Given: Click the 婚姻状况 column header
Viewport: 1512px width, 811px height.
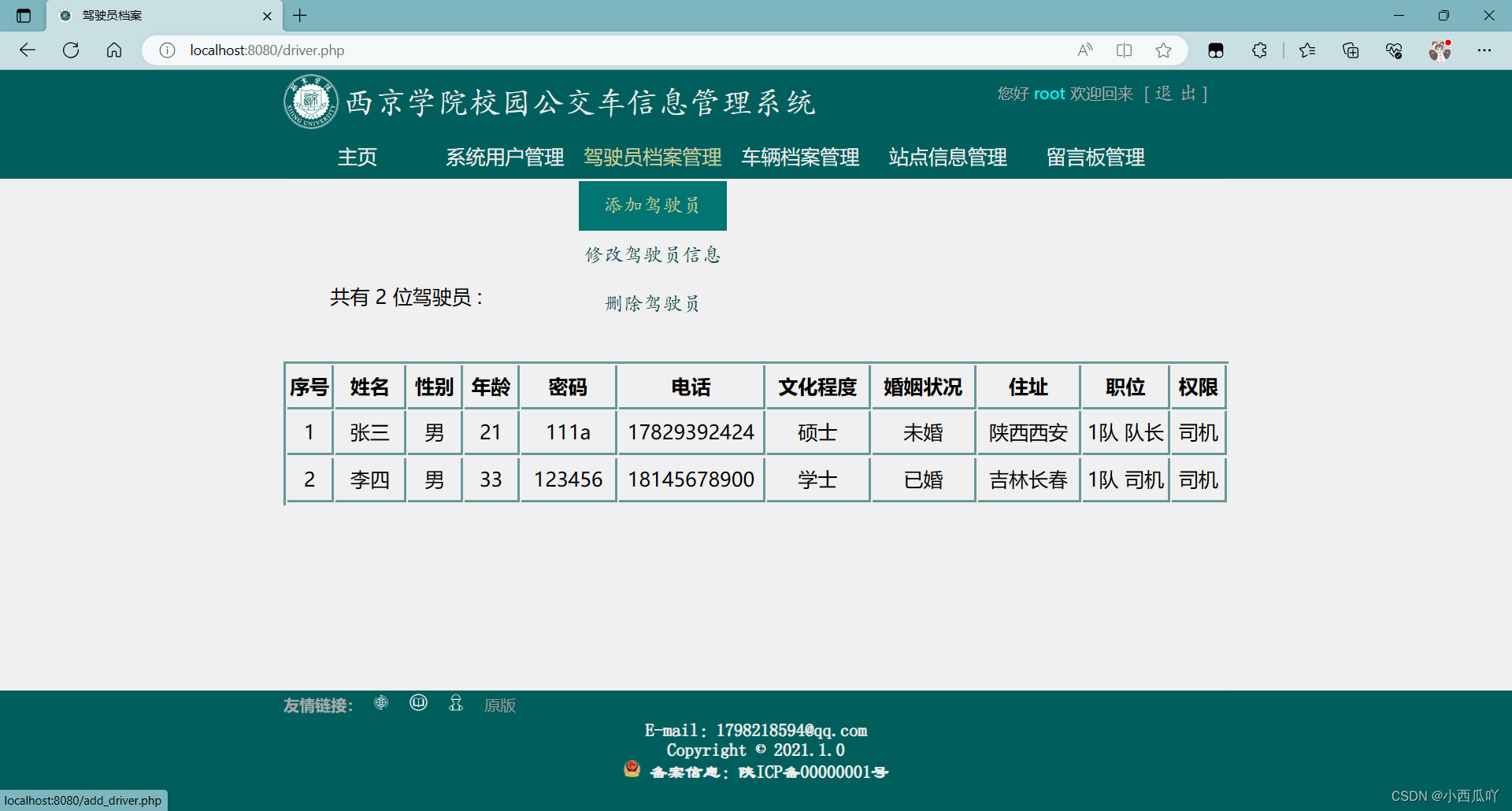Looking at the screenshot, I should [923, 387].
